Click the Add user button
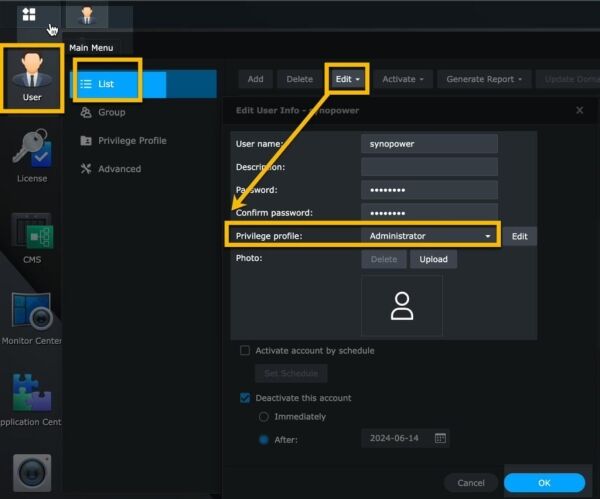The height and width of the screenshot is (499, 600). coord(255,79)
